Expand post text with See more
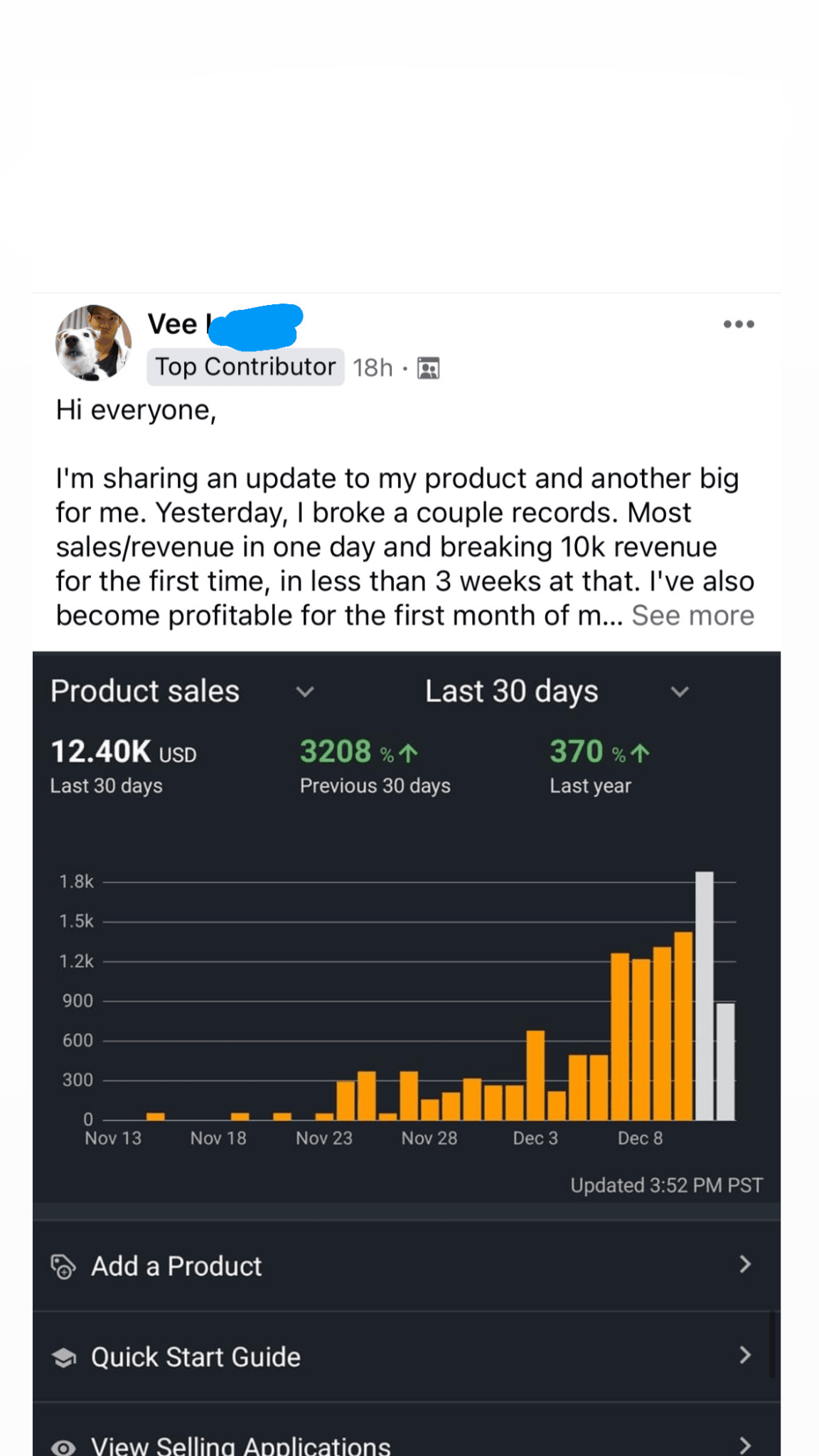The image size is (819, 1456). point(692,616)
